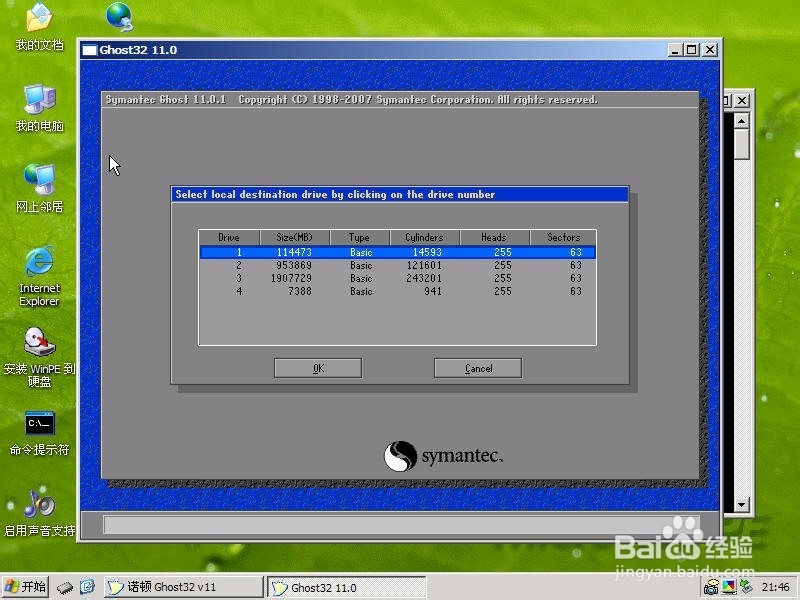Click the Sectors column header
This screenshot has width=800, height=600.
563,237
